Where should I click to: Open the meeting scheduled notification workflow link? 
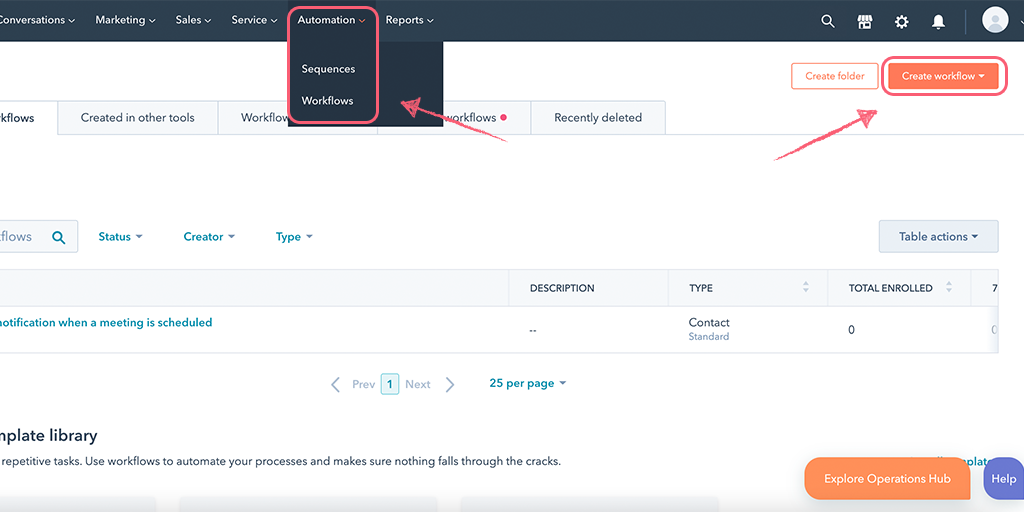coord(106,323)
